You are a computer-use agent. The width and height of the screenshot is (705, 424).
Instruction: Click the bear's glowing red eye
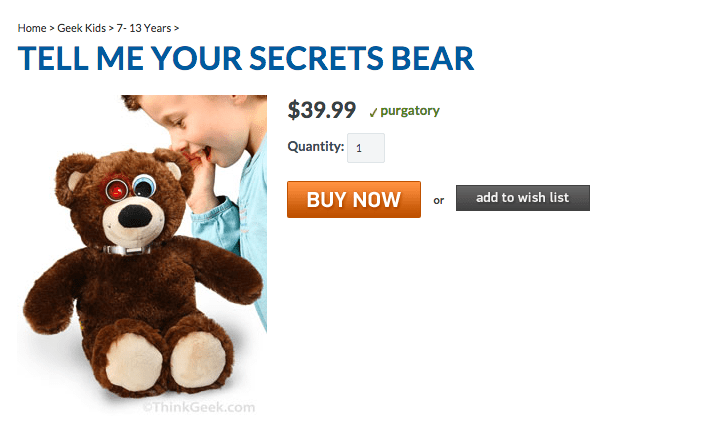pyautogui.click(x=116, y=190)
